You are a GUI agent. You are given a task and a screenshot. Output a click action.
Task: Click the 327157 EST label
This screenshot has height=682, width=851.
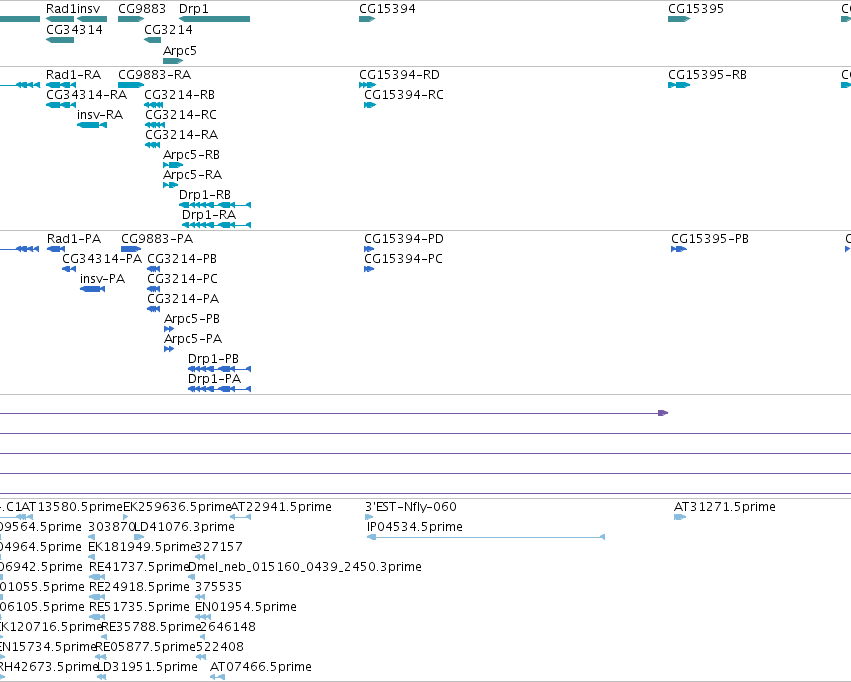(x=219, y=546)
